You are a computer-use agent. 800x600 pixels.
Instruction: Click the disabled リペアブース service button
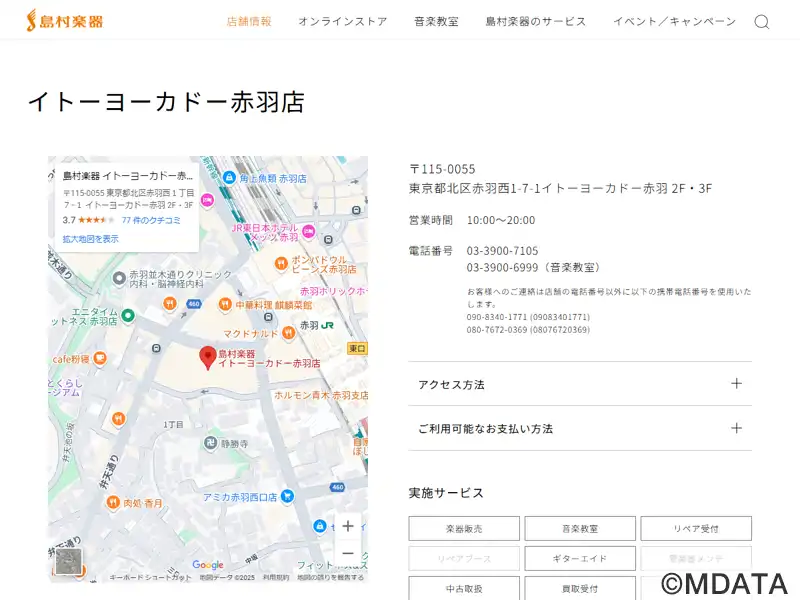[464, 558]
